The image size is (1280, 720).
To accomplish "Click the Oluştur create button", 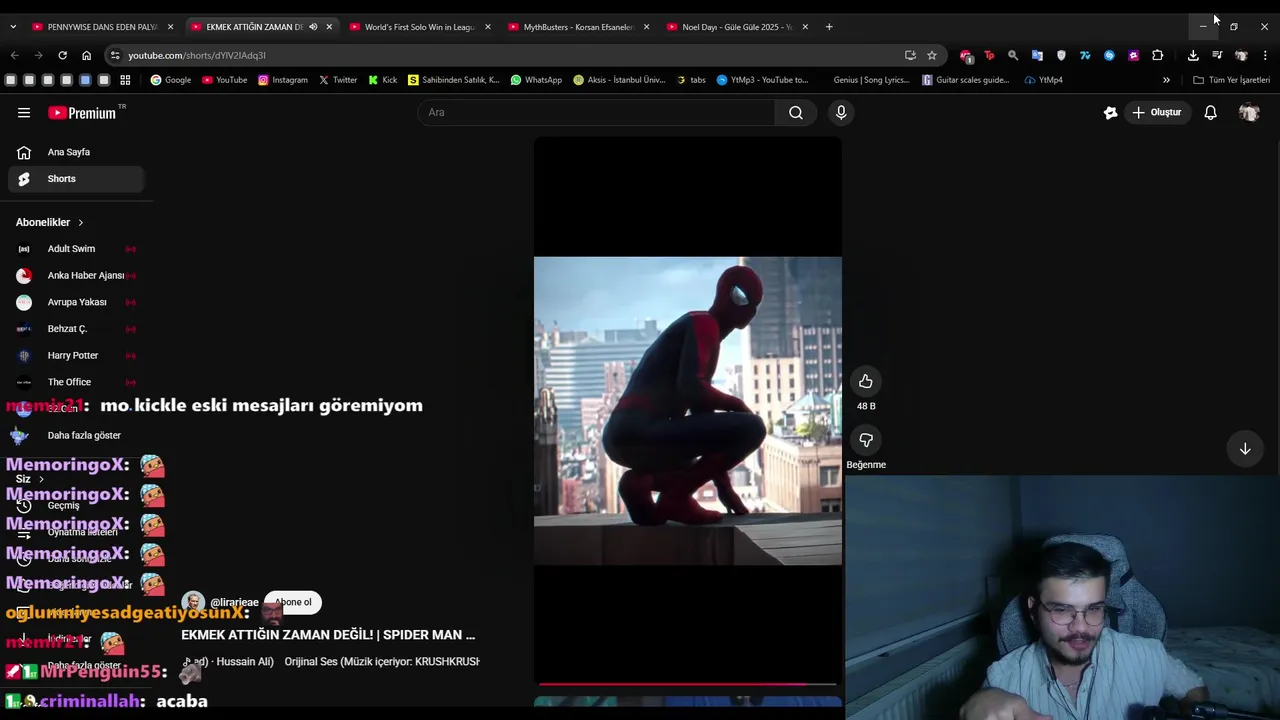I will [1157, 113].
